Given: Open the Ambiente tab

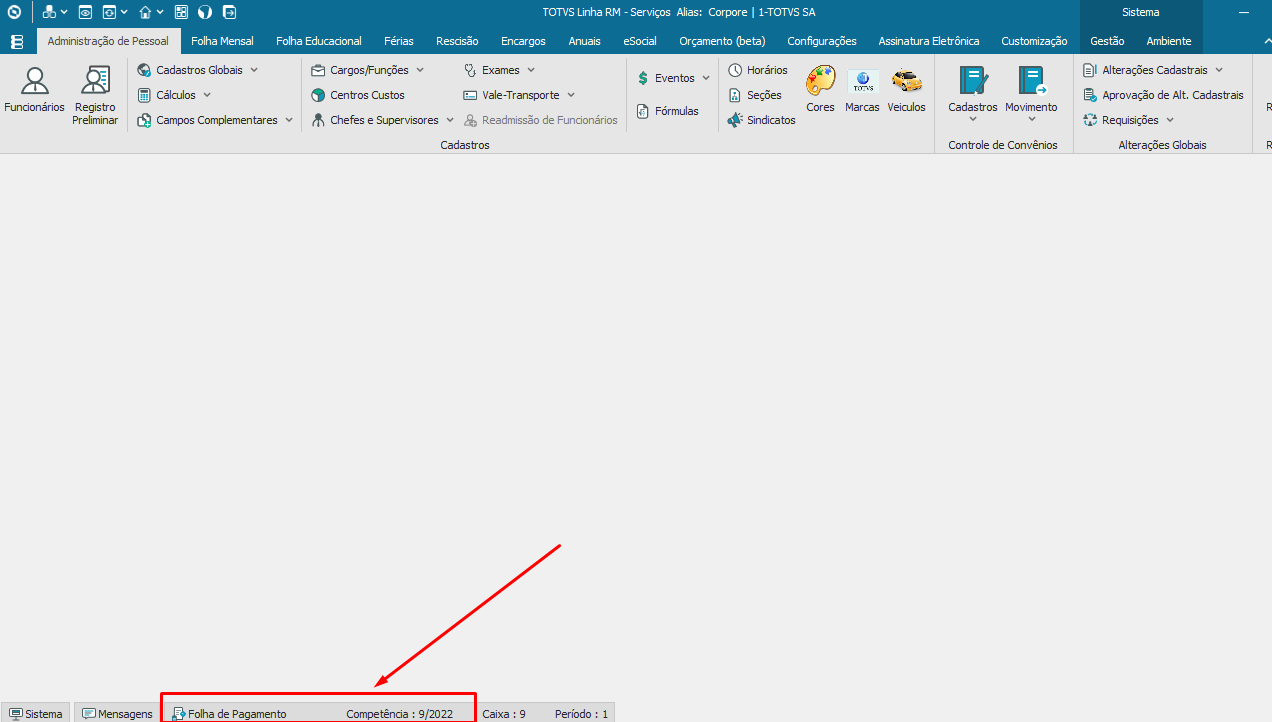Looking at the screenshot, I should [x=1169, y=41].
